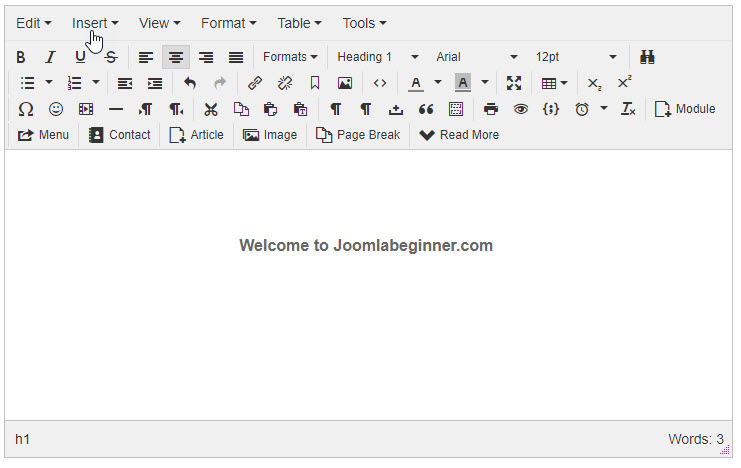Open the emoticons picker
The image size is (741, 468).
coord(56,109)
